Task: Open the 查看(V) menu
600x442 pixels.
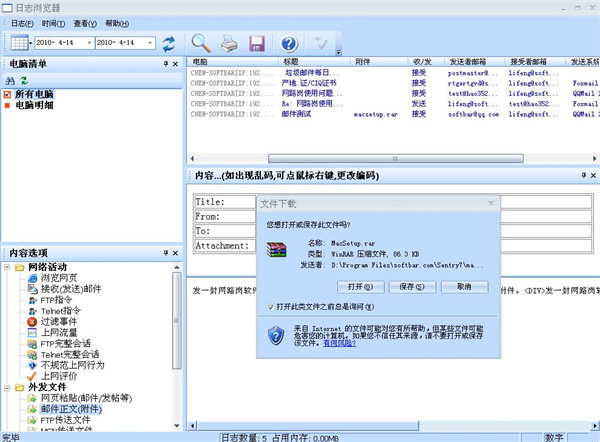Action: [85, 22]
